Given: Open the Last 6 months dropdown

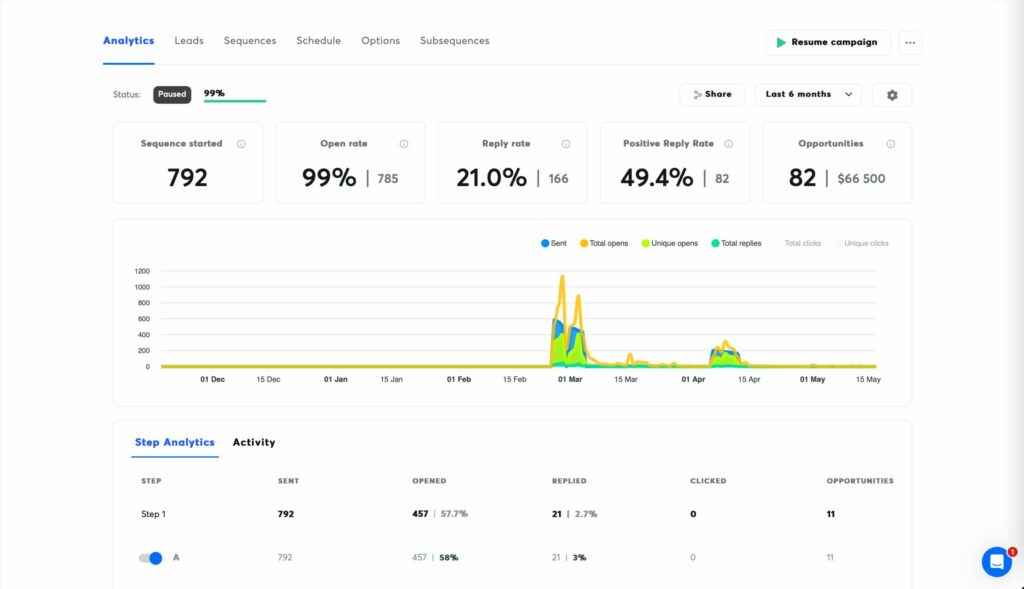Looking at the screenshot, I should pyautogui.click(x=808, y=94).
